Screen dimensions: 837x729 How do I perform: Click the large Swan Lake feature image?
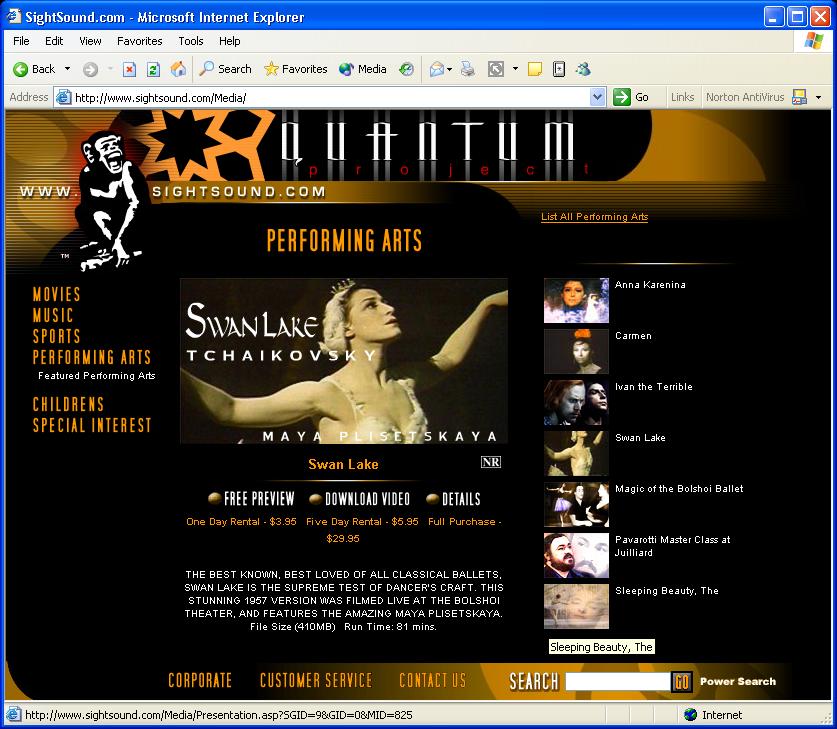tap(344, 361)
